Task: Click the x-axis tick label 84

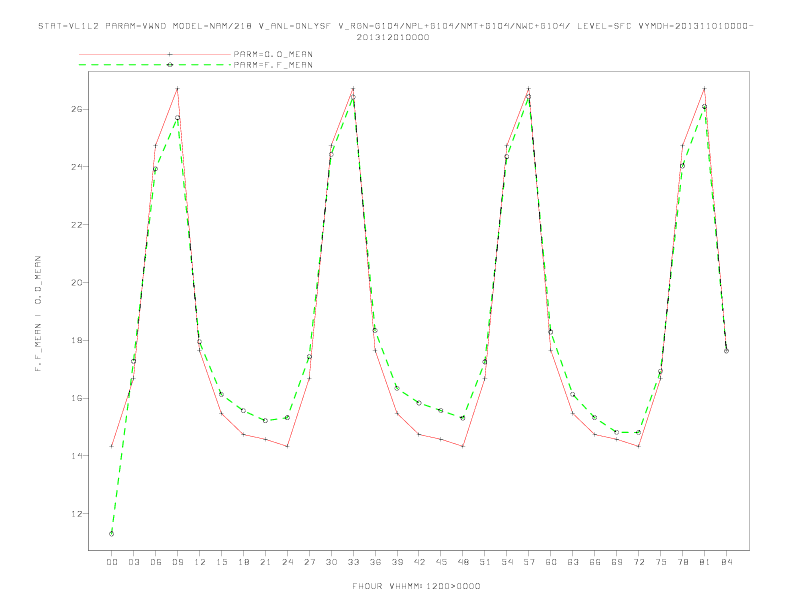Action: click(x=727, y=562)
